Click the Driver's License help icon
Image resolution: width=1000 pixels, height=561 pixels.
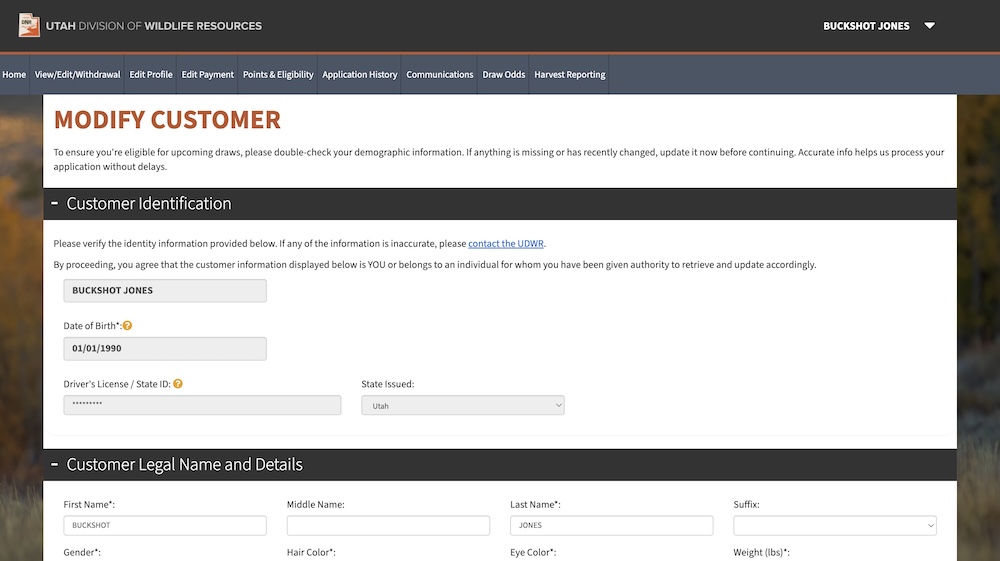coord(178,384)
